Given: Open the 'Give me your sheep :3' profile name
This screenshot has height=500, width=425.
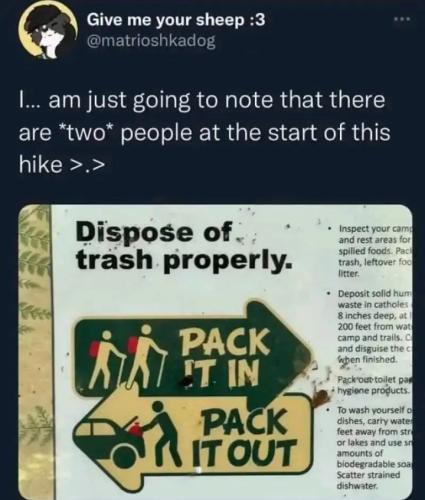Looking at the screenshot, I should [x=176, y=20].
